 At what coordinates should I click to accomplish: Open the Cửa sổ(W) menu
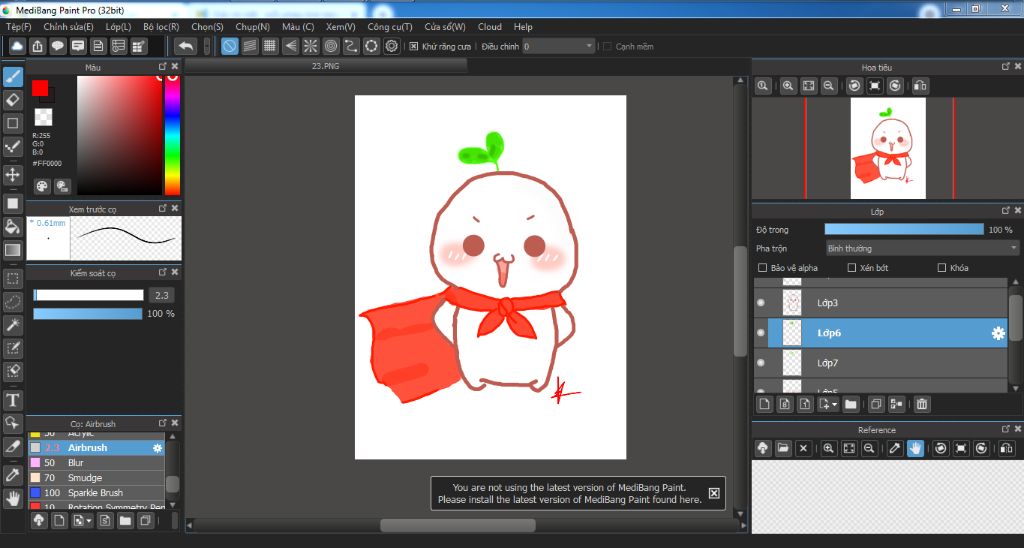coord(445,27)
